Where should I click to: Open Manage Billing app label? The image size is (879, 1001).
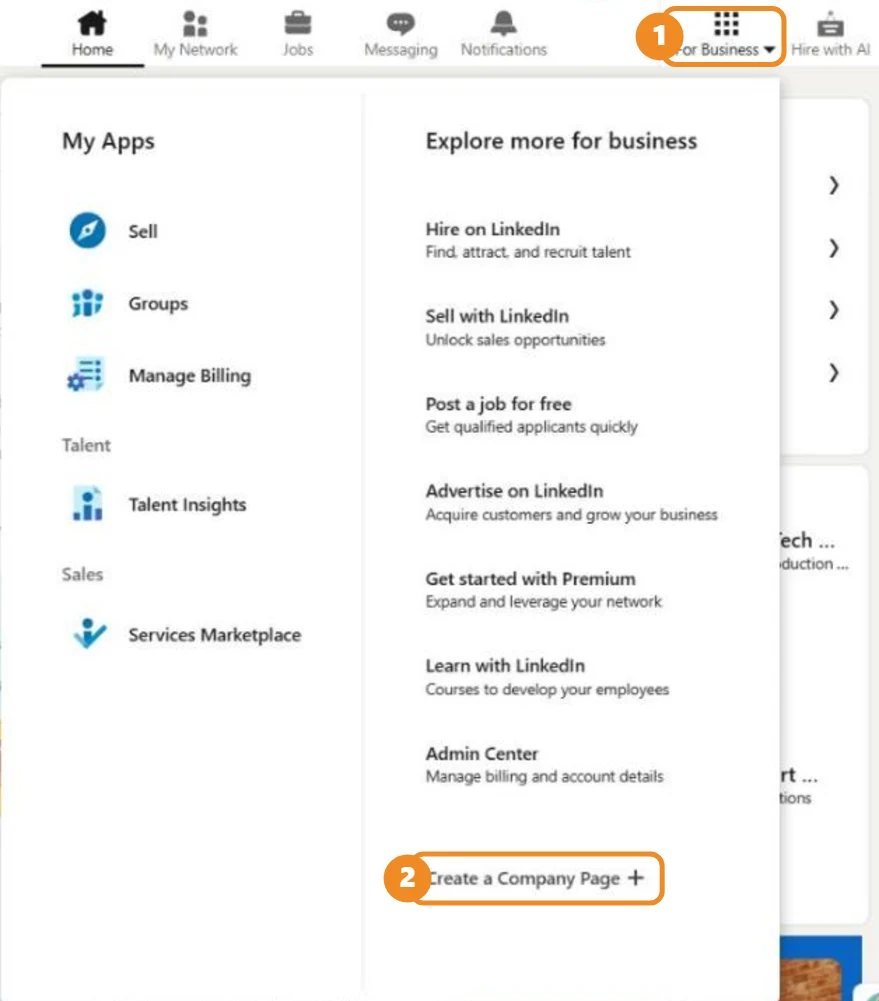tap(190, 376)
